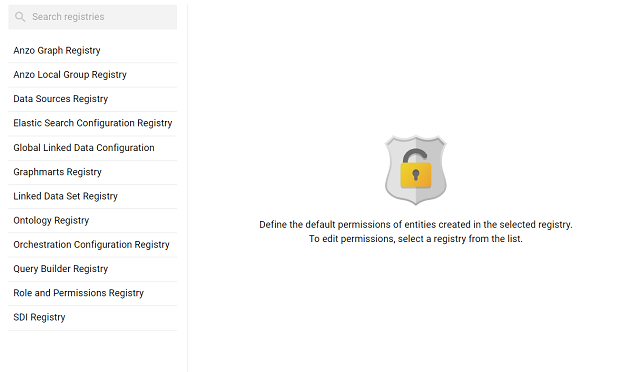Viewport: 630px width, 372px height.
Task: Click the 'To edit permissions' instruction line
Action: coord(415,239)
